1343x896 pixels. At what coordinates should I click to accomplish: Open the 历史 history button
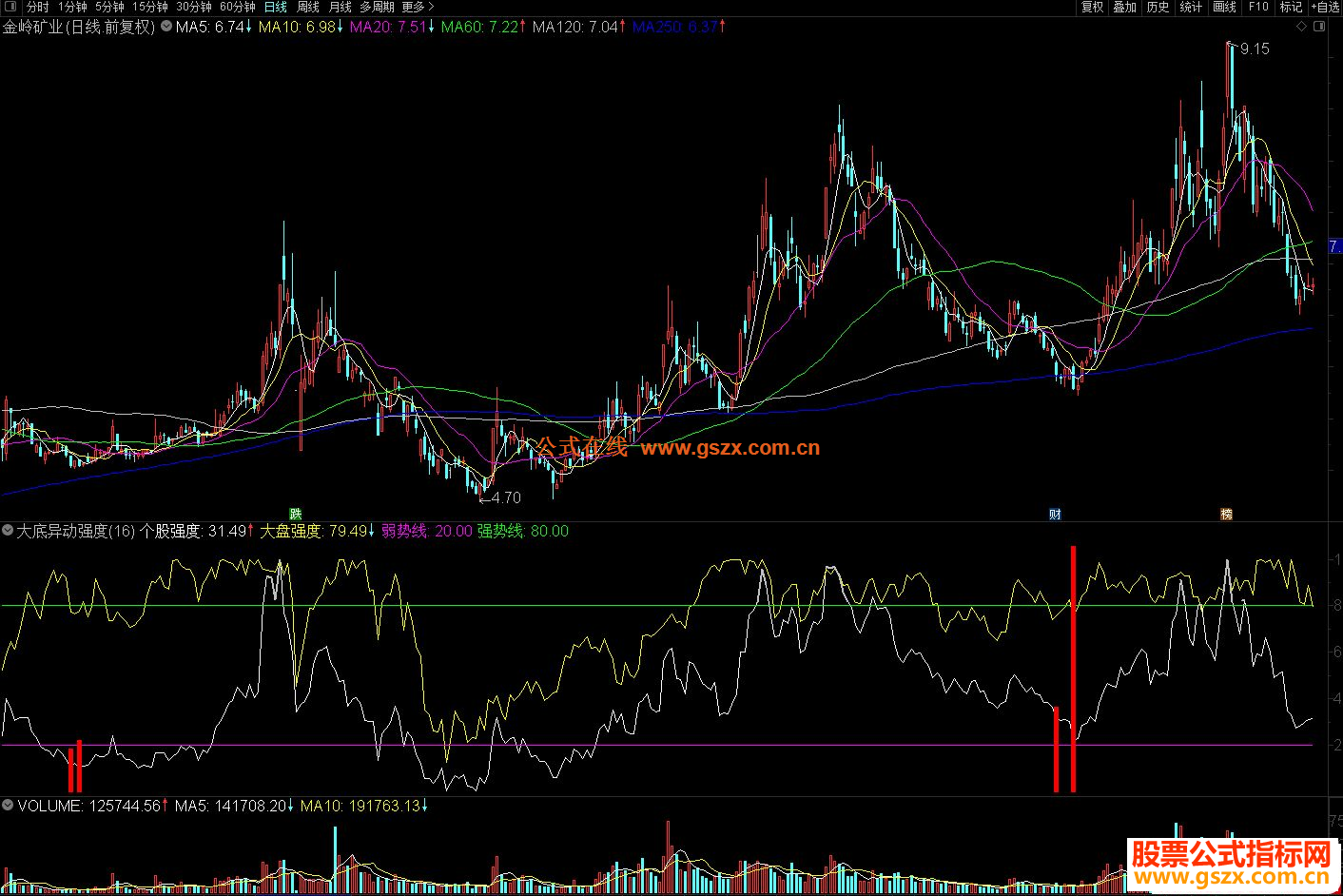pyautogui.click(x=1158, y=7)
